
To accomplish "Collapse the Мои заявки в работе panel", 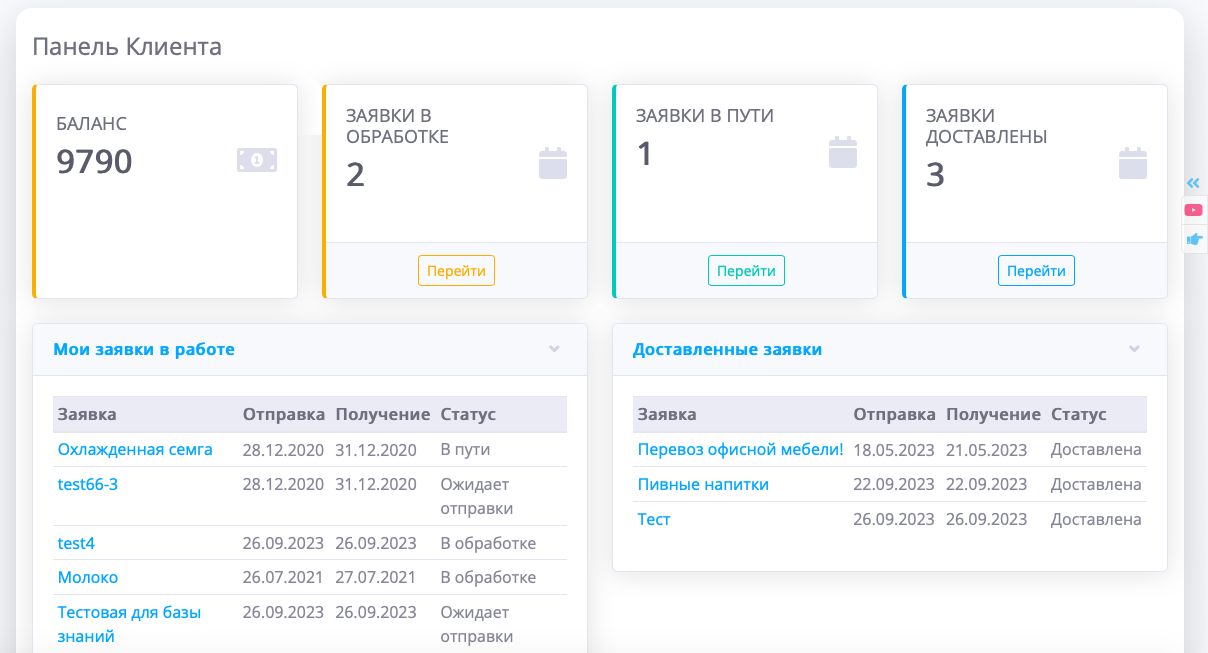I will (554, 349).
